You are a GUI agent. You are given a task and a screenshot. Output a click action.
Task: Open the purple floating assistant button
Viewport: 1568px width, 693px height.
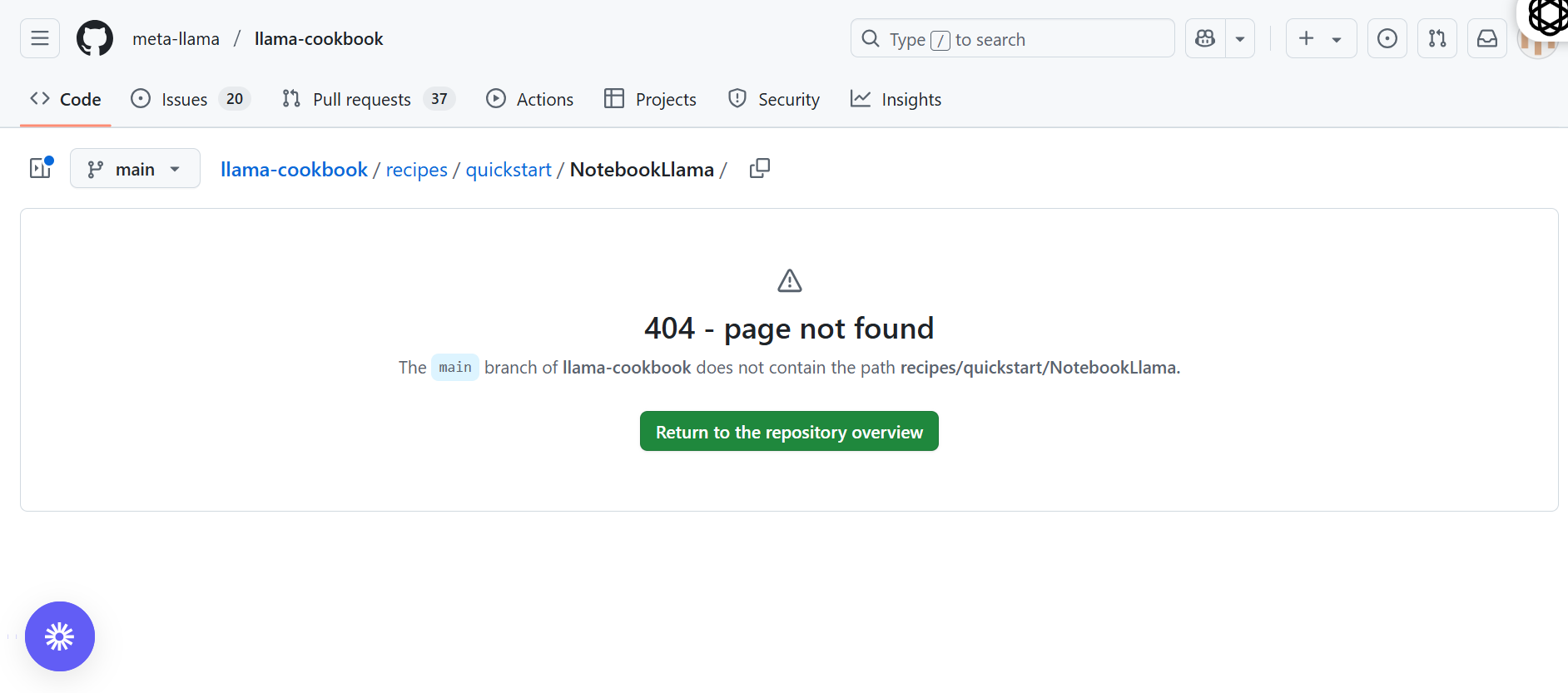tap(60, 636)
